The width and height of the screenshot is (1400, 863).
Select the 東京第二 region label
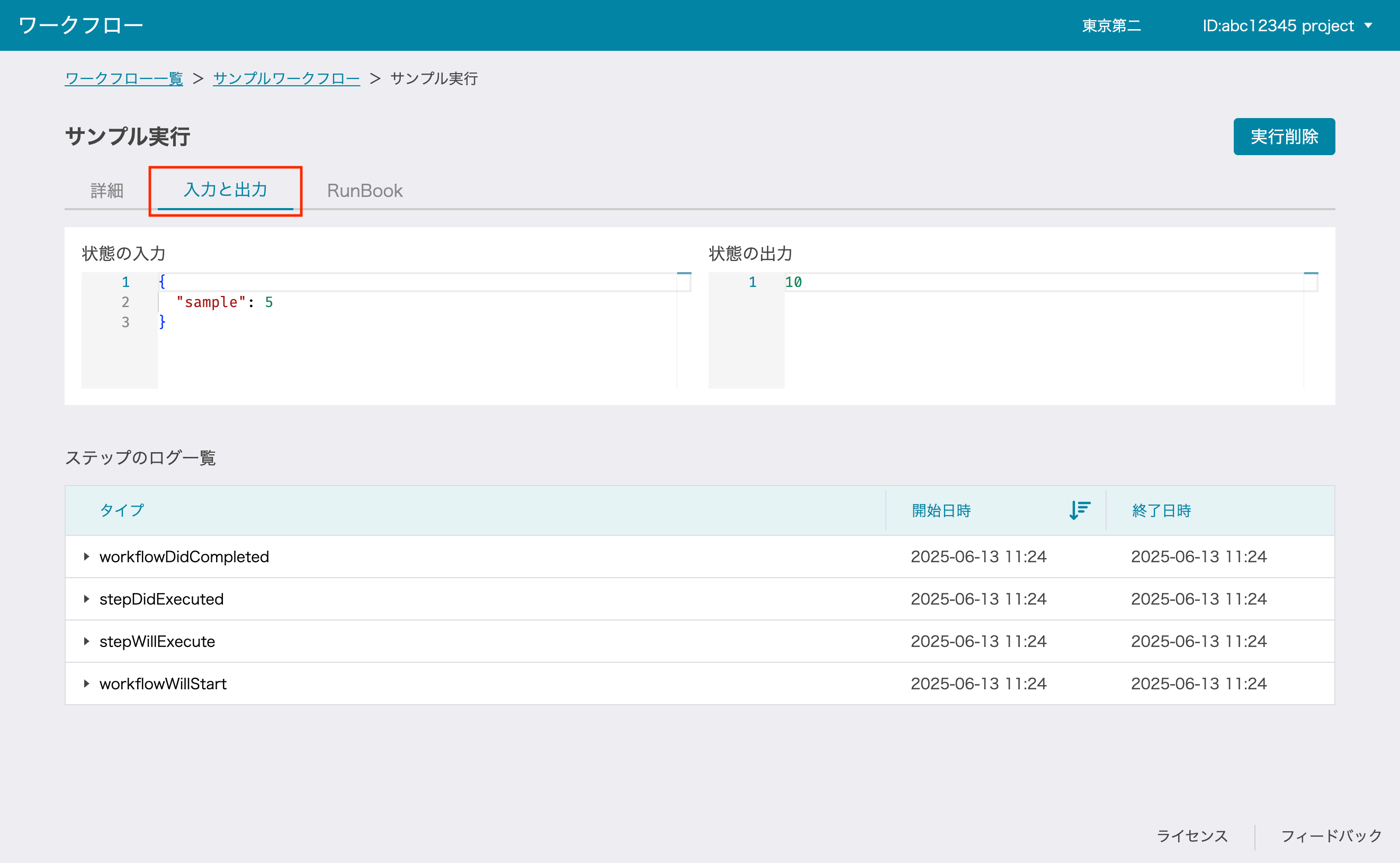click(x=1111, y=26)
